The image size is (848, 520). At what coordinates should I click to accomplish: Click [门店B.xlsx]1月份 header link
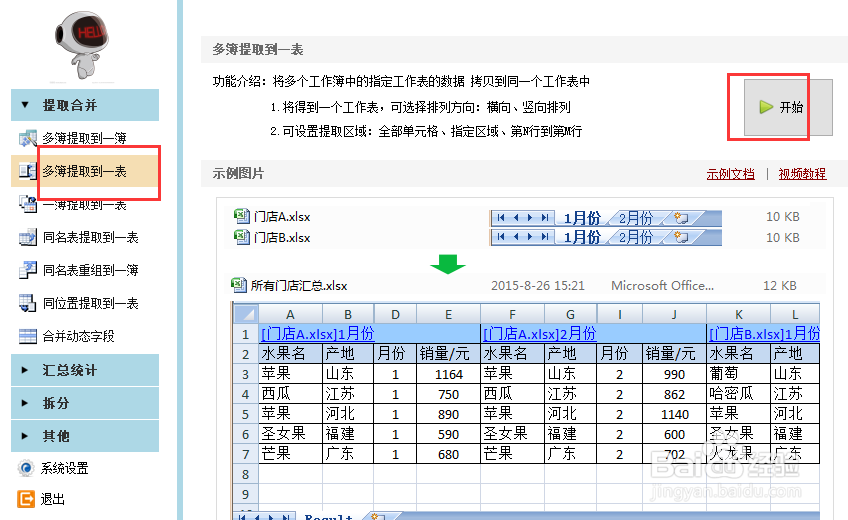pyautogui.click(x=764, y=334)
